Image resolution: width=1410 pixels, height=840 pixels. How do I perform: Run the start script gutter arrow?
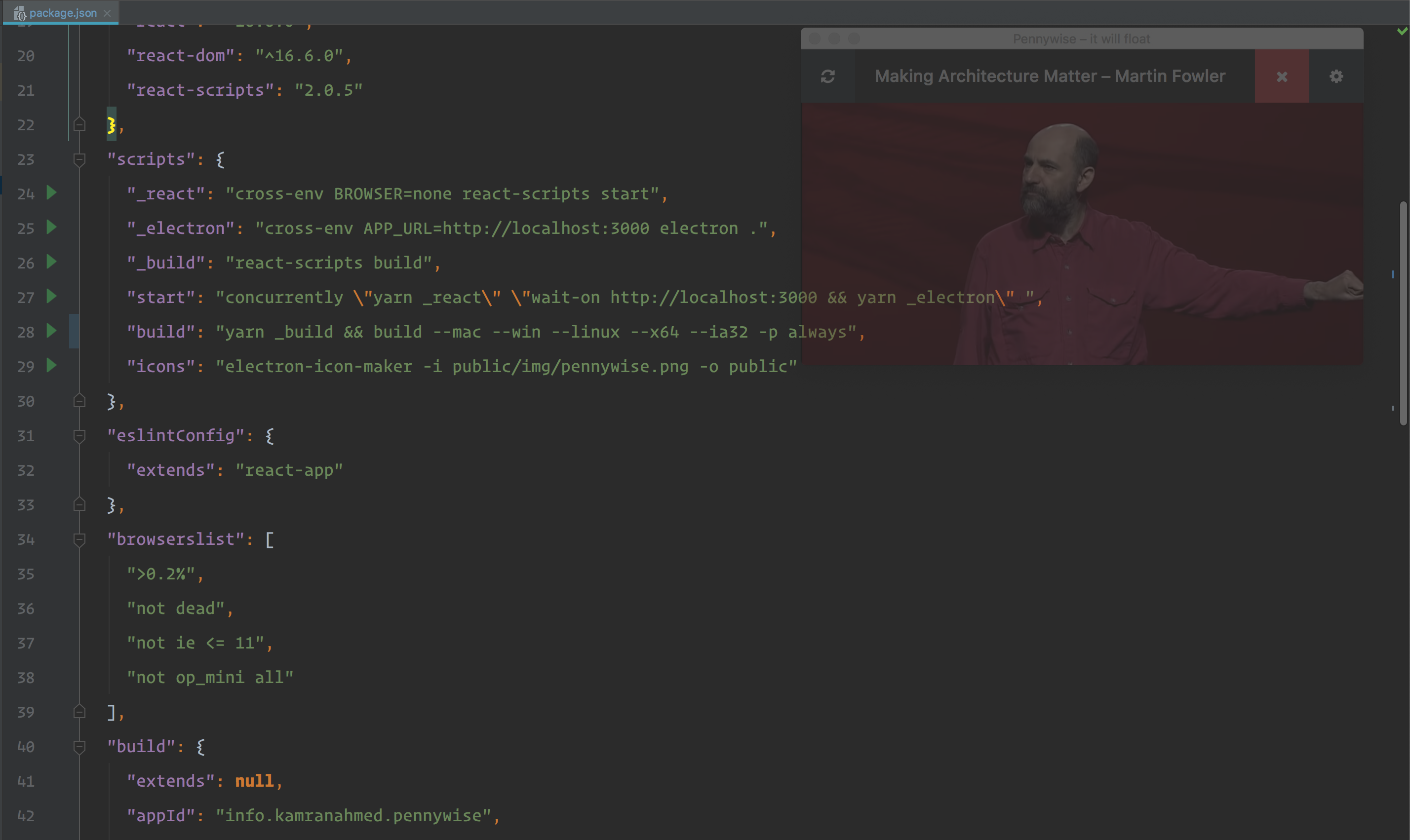(x=51, y=297)
